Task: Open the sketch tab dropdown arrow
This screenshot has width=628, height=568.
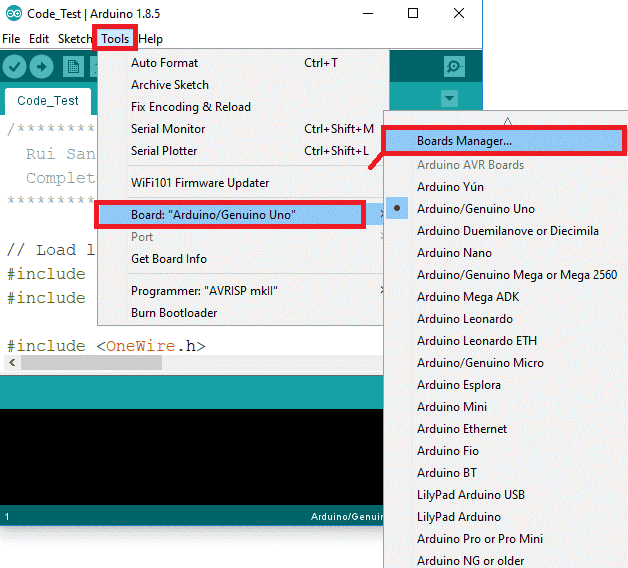Action: point(449,99)
